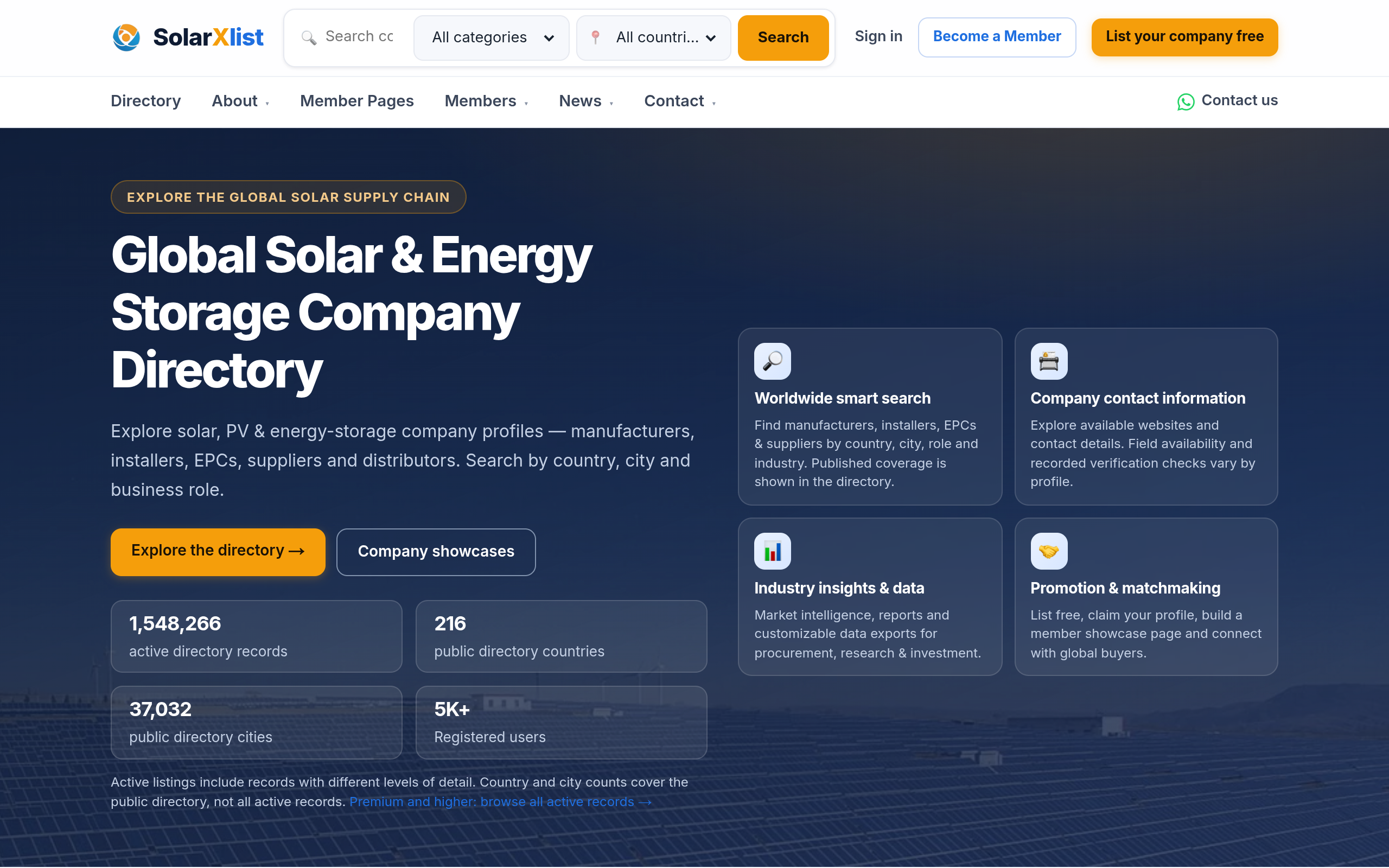1389x868 pixels.
Task: Click the 216 public directory countries stat
Action: pyautogui.click(x=561, y=636)
